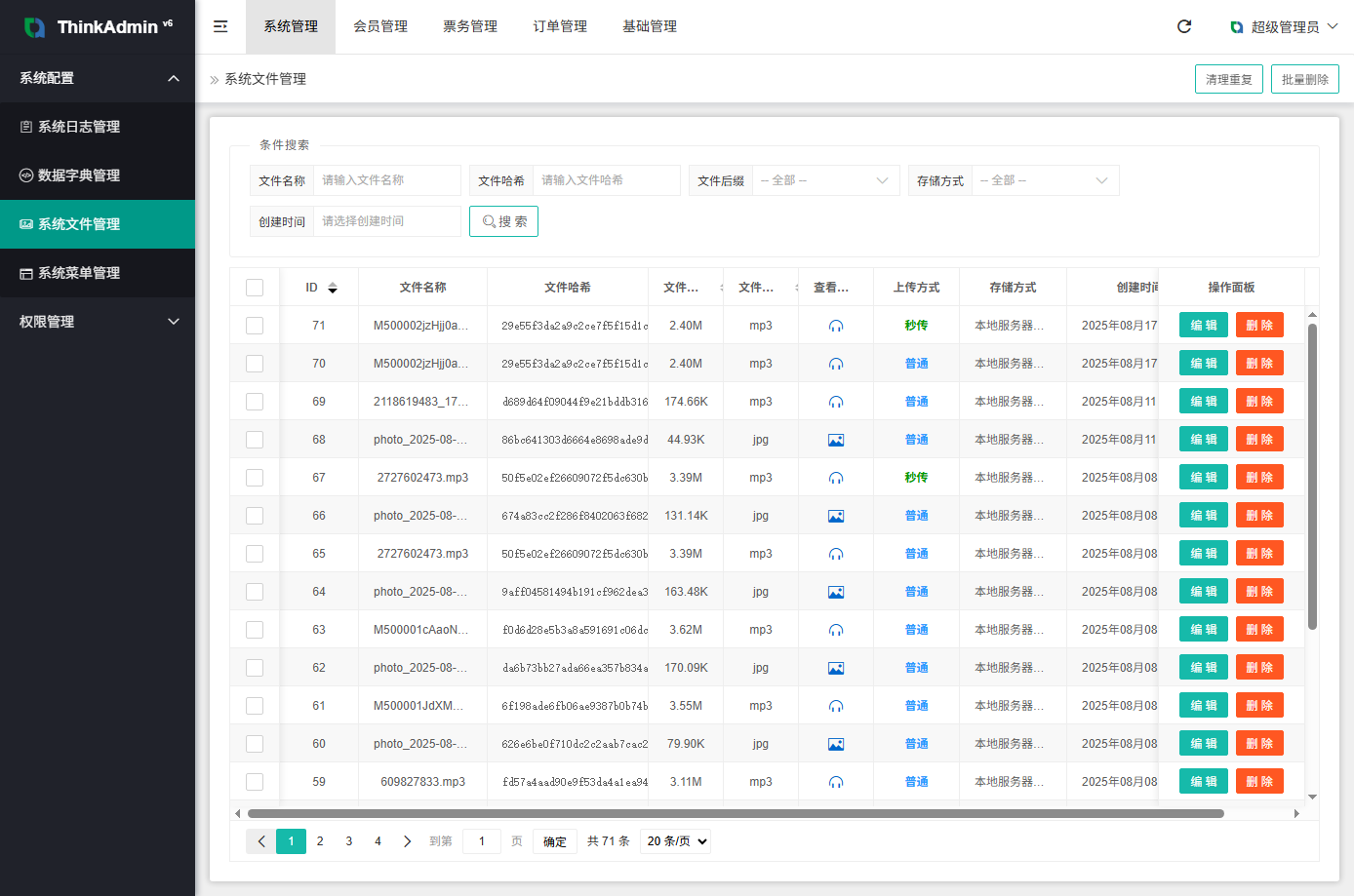Check the checkbox for file ID 65
This screenshot has width=1354, height=896.
pyautogui.click(x=255, y=554)
